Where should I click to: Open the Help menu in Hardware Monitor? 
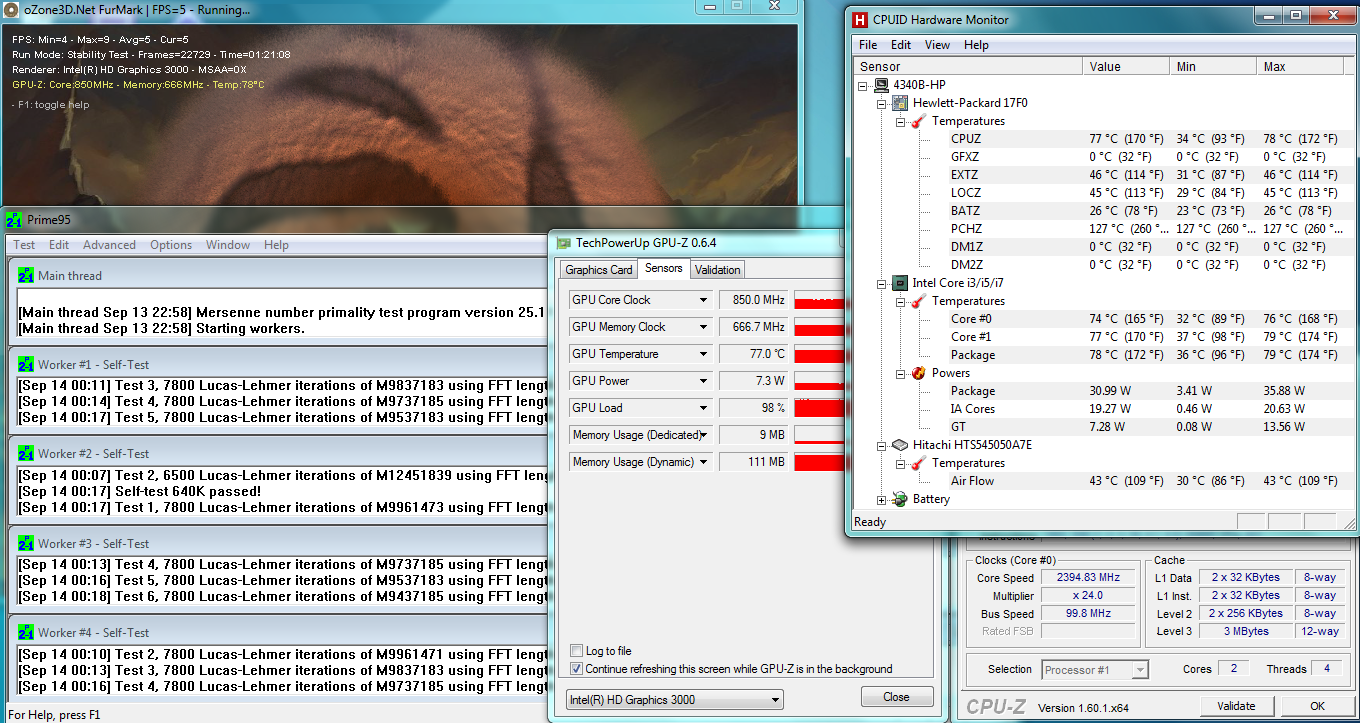[x=976, y=45]
